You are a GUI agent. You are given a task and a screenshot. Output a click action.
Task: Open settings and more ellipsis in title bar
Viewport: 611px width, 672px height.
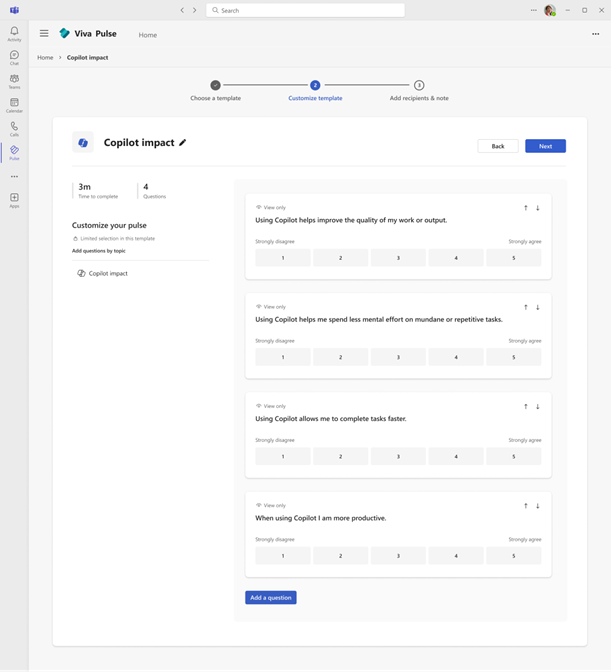click(x=533, y=10)
